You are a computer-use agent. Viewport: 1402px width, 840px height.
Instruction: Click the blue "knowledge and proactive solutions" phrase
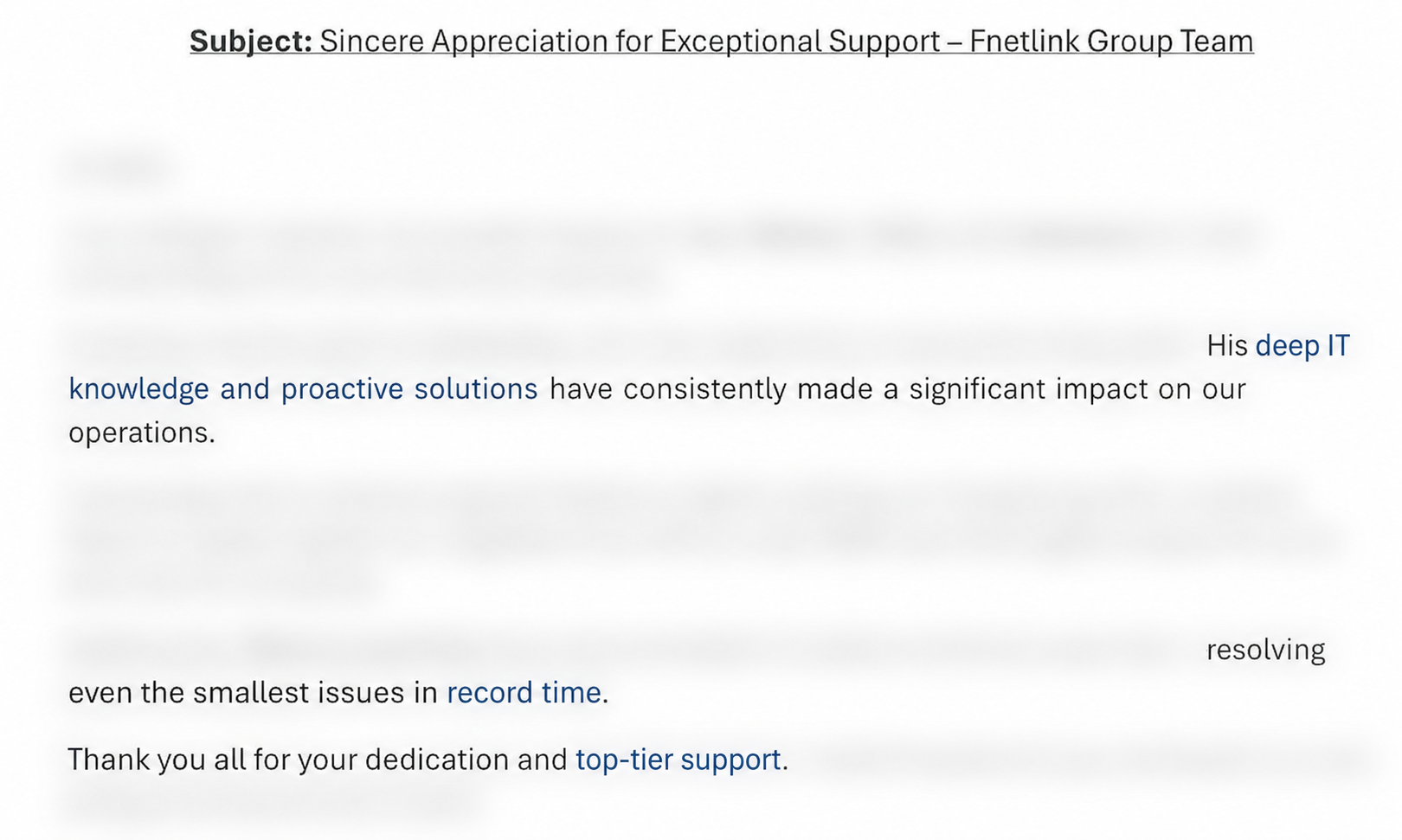[303, 389]
